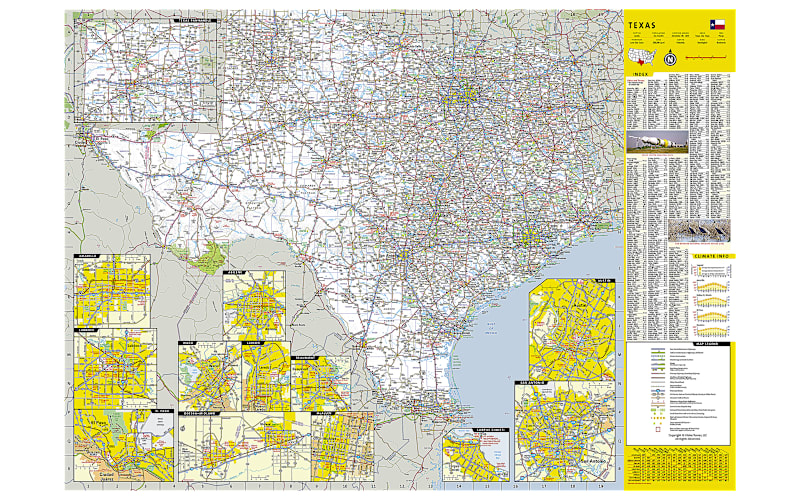
Task: Click the Texas state flag icon
Action: 717,25
